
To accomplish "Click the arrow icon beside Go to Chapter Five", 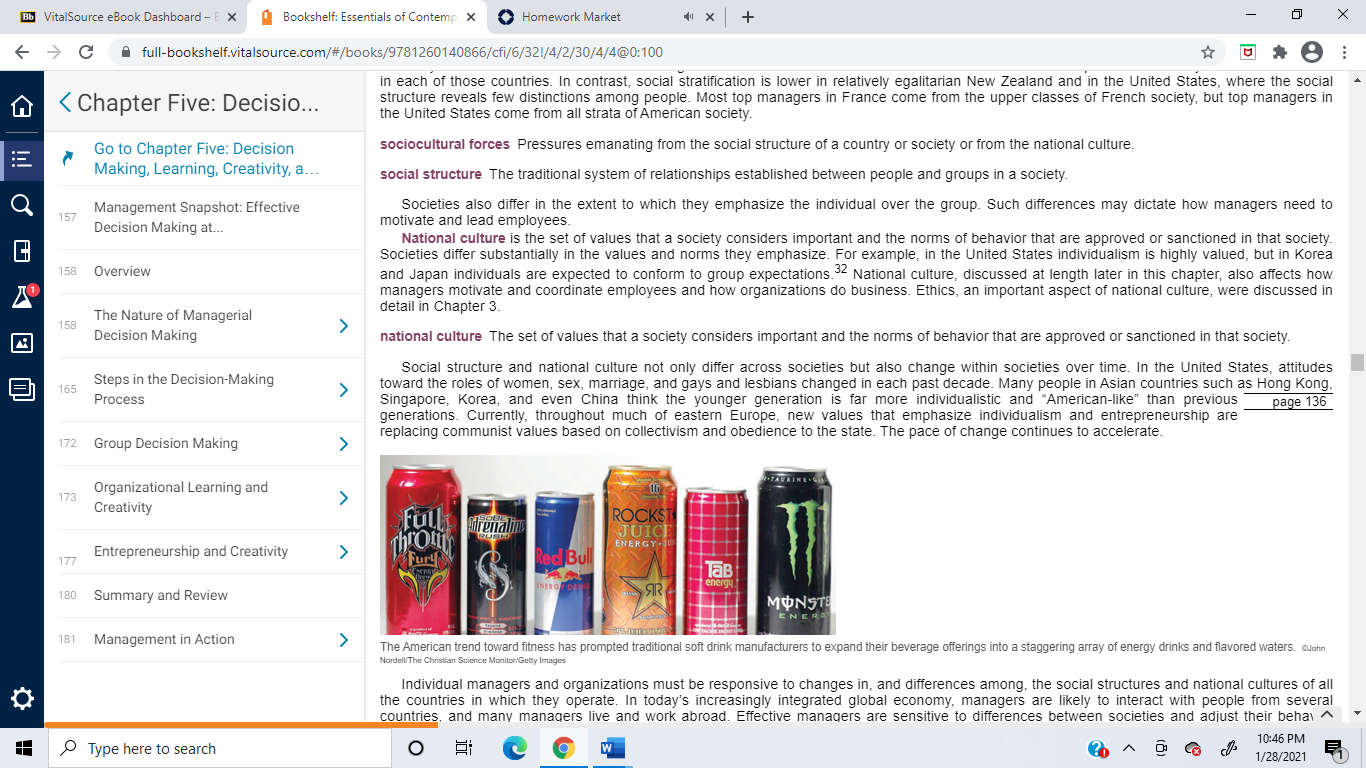I will (x=68, y=158).
